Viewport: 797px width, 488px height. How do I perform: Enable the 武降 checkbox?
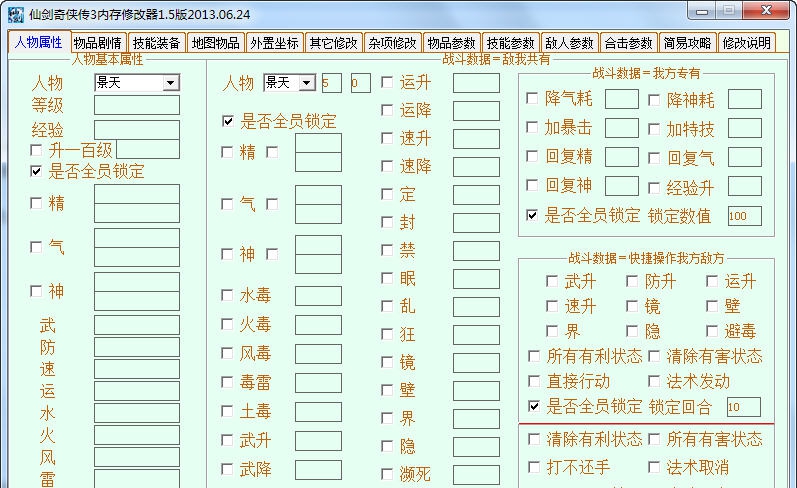click(227, 469)
